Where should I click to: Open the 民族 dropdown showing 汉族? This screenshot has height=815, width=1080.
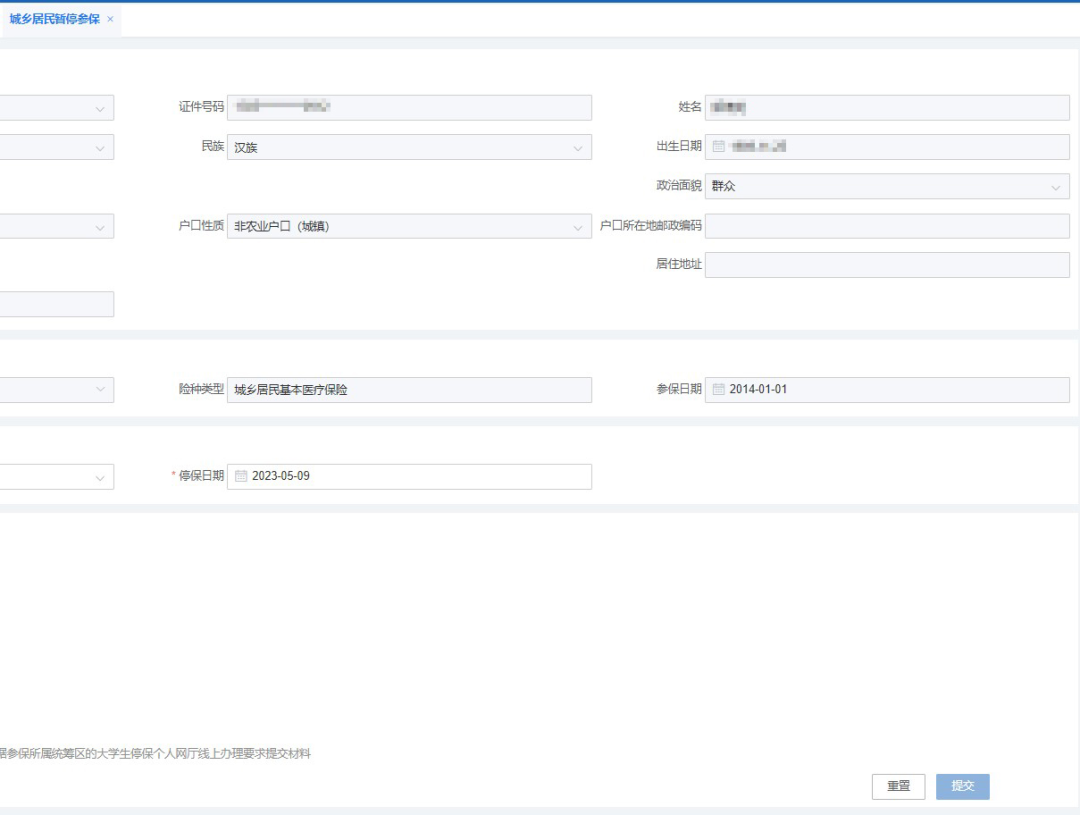click(409, 147)
